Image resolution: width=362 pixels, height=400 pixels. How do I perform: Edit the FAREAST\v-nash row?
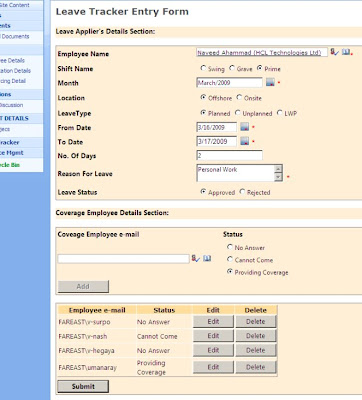point(213,336)
